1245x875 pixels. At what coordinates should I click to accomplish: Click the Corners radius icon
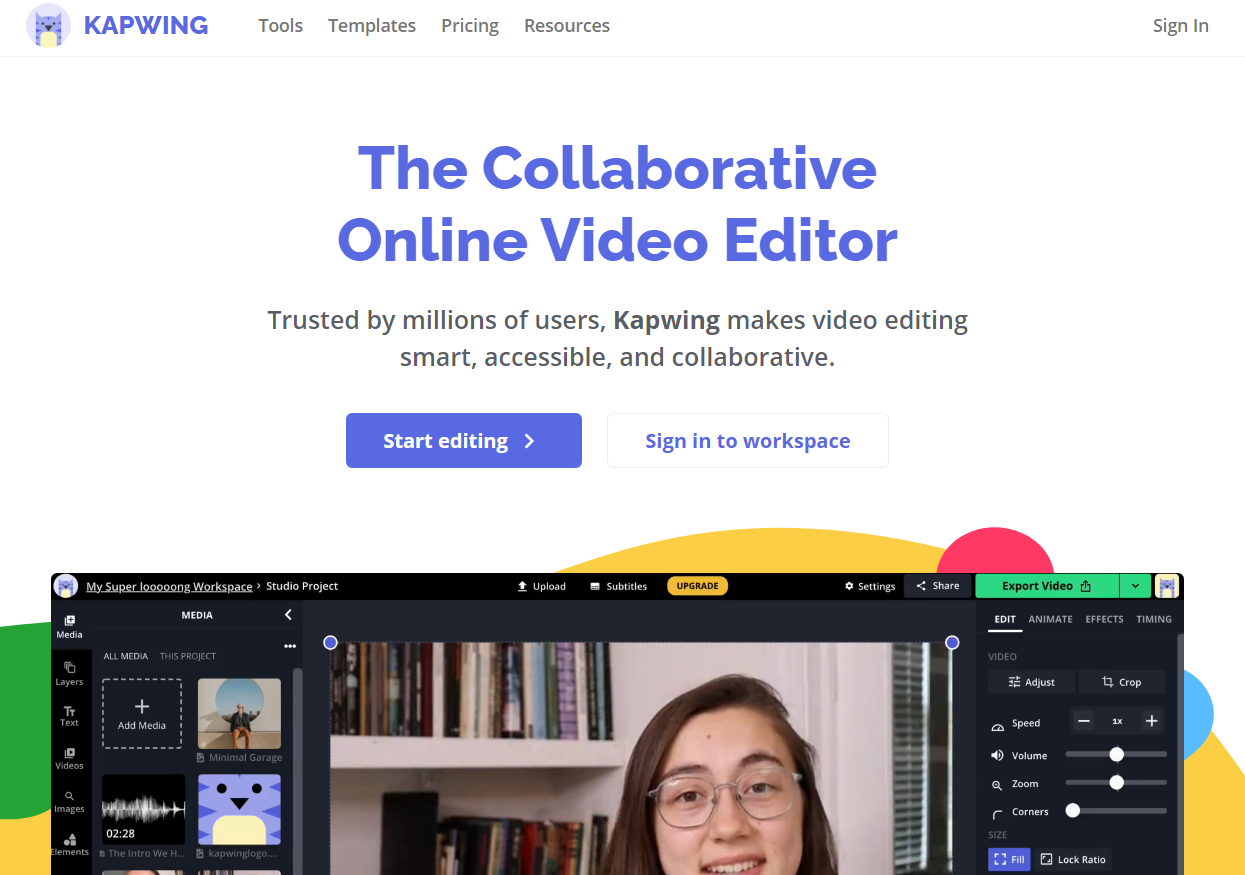997,815
